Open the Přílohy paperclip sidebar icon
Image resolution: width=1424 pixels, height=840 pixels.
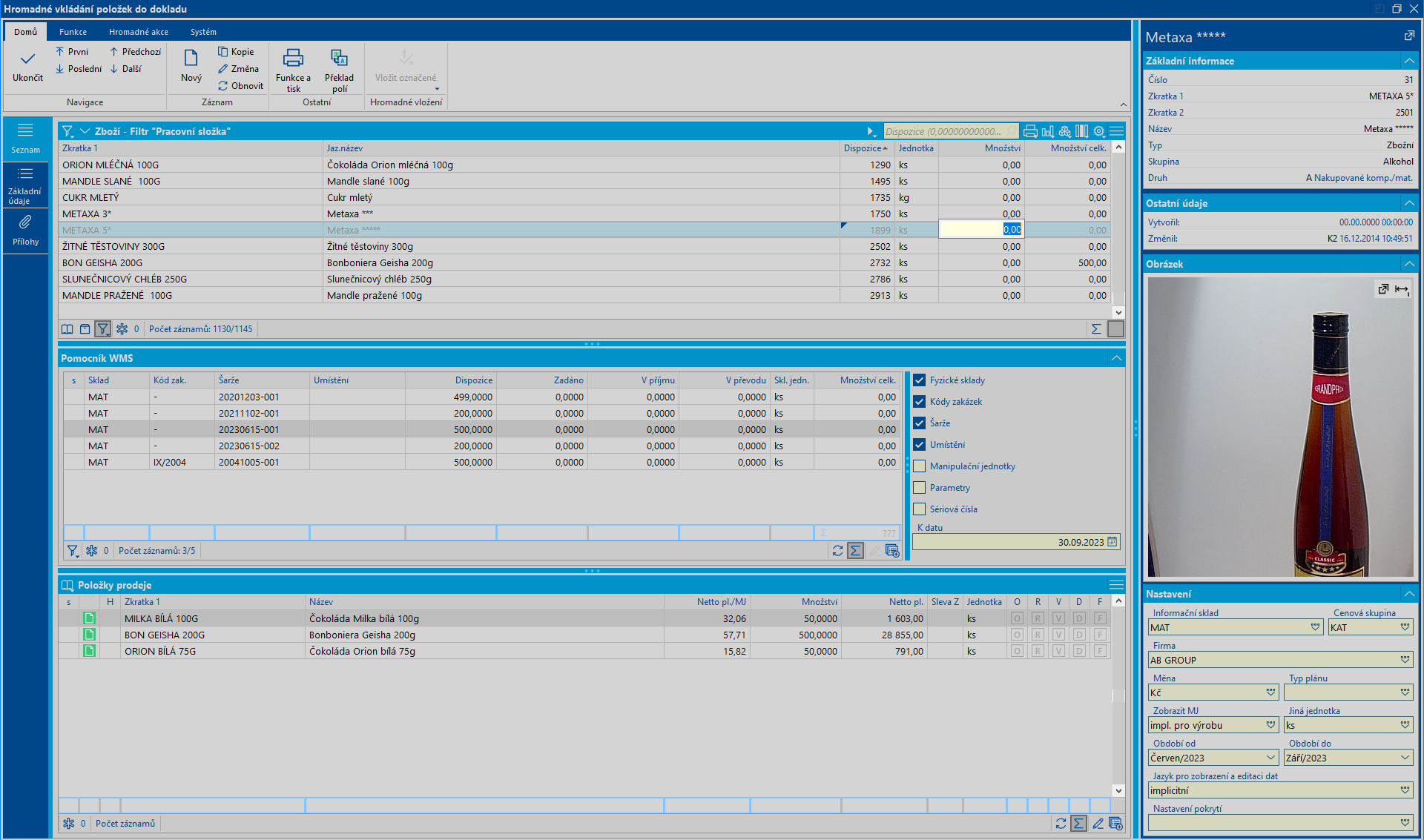tap(25, 222)
